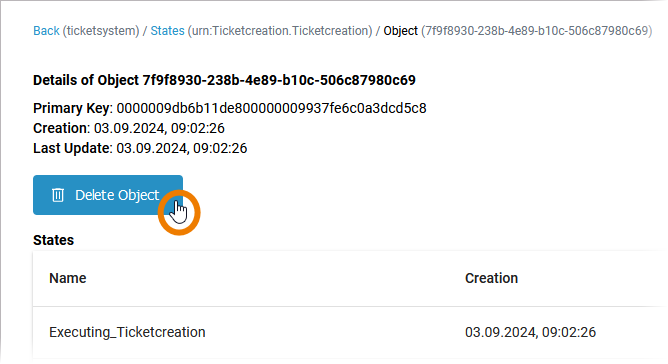Screen dimensions: 668x364
Task: Click the Last Update label
Action: pos(72,148)
